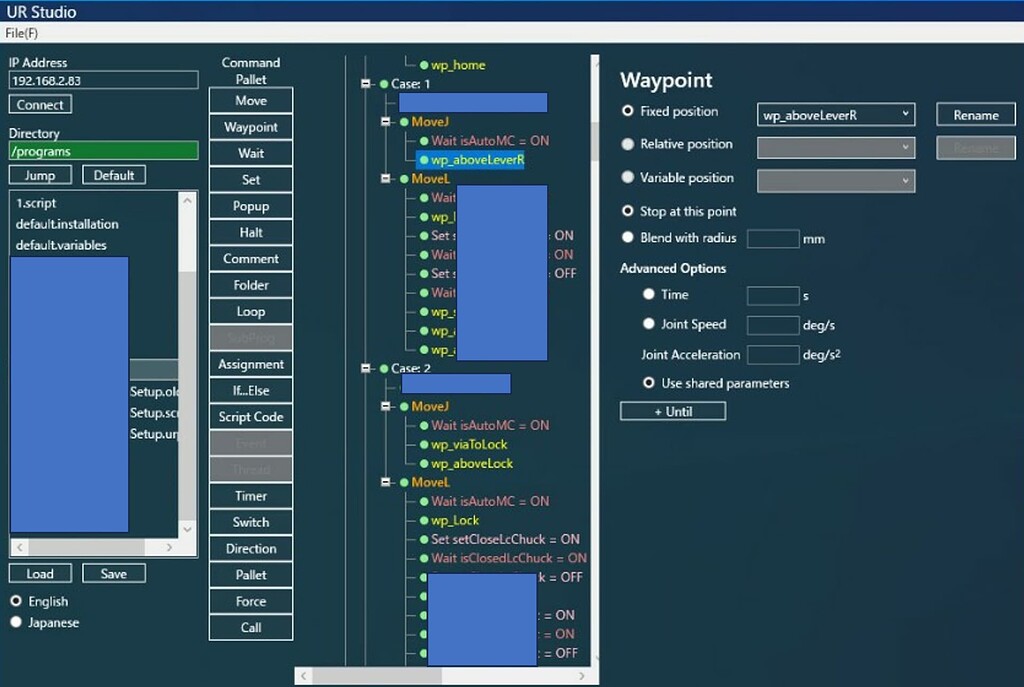Add a Switch command from the pallet
Screen dimensions: 1024x687
251,522
